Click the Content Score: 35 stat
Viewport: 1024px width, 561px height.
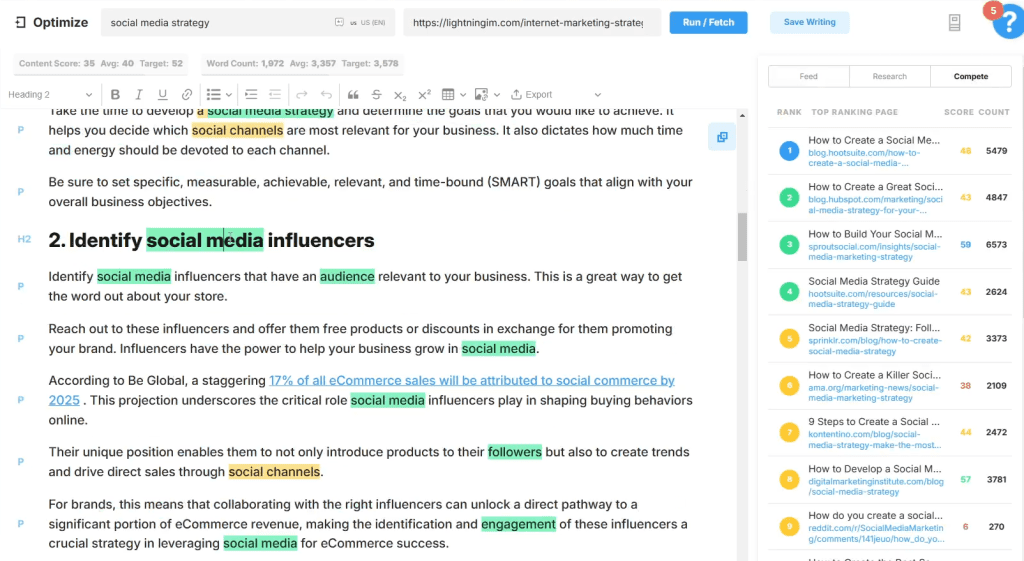[57, 63]
